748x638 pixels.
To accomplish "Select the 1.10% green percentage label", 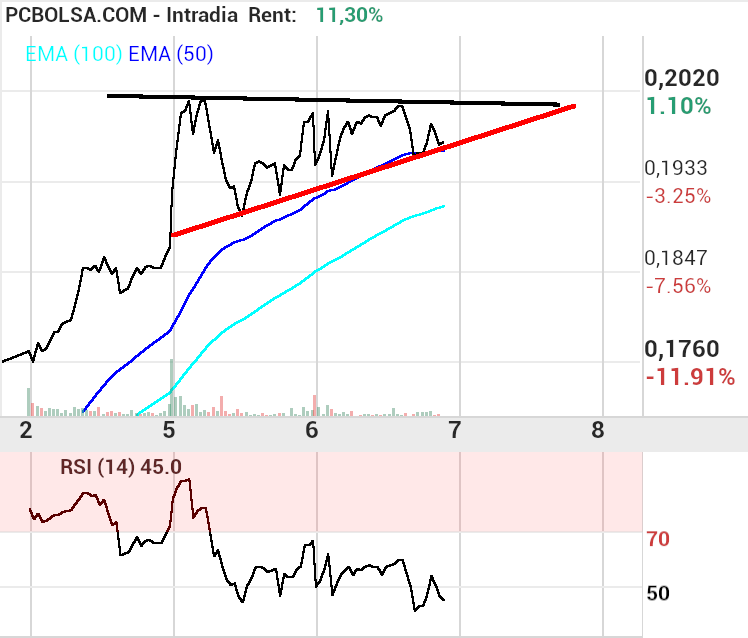I will pyautogui.click(x=678, y=106).
